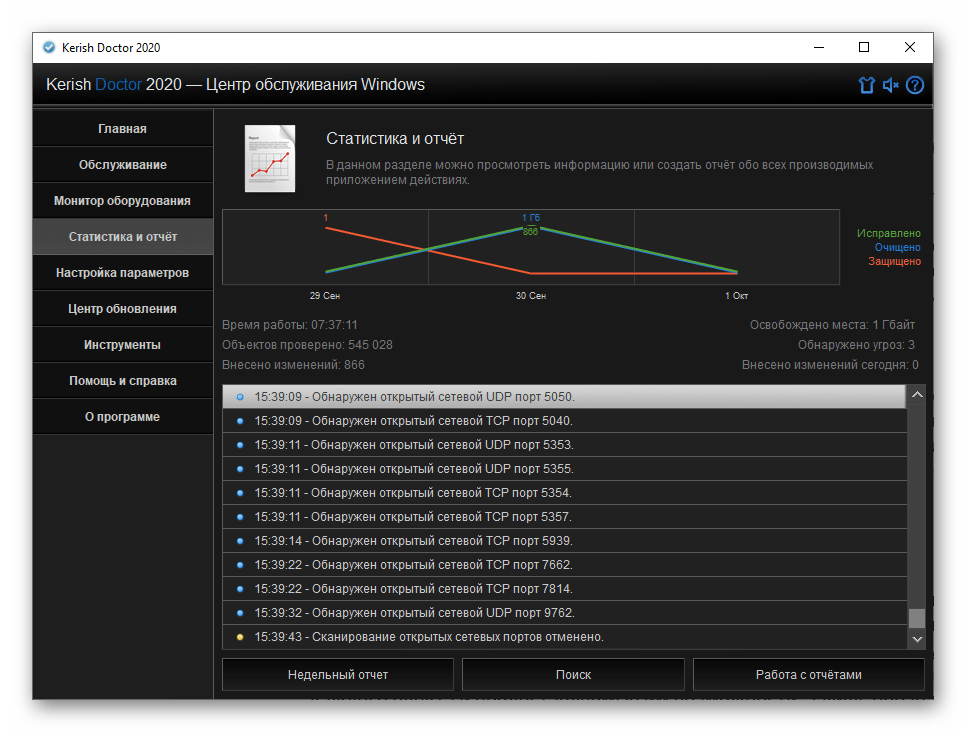Select log entry UDP порт 9762
This screenshot has width=966, height=732.
(564, 613)
